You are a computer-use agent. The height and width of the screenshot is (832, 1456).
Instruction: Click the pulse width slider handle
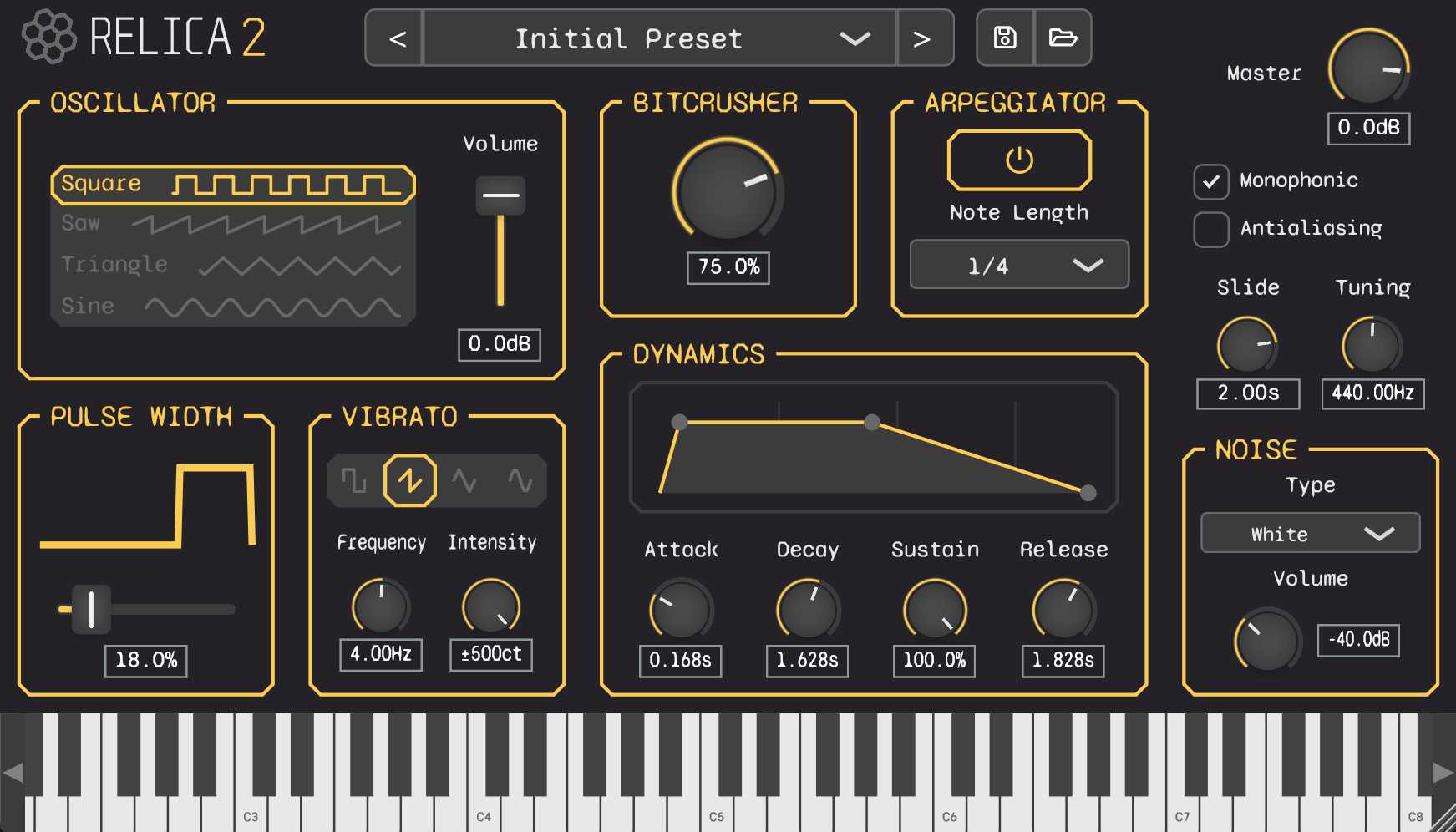coord(91,609)
